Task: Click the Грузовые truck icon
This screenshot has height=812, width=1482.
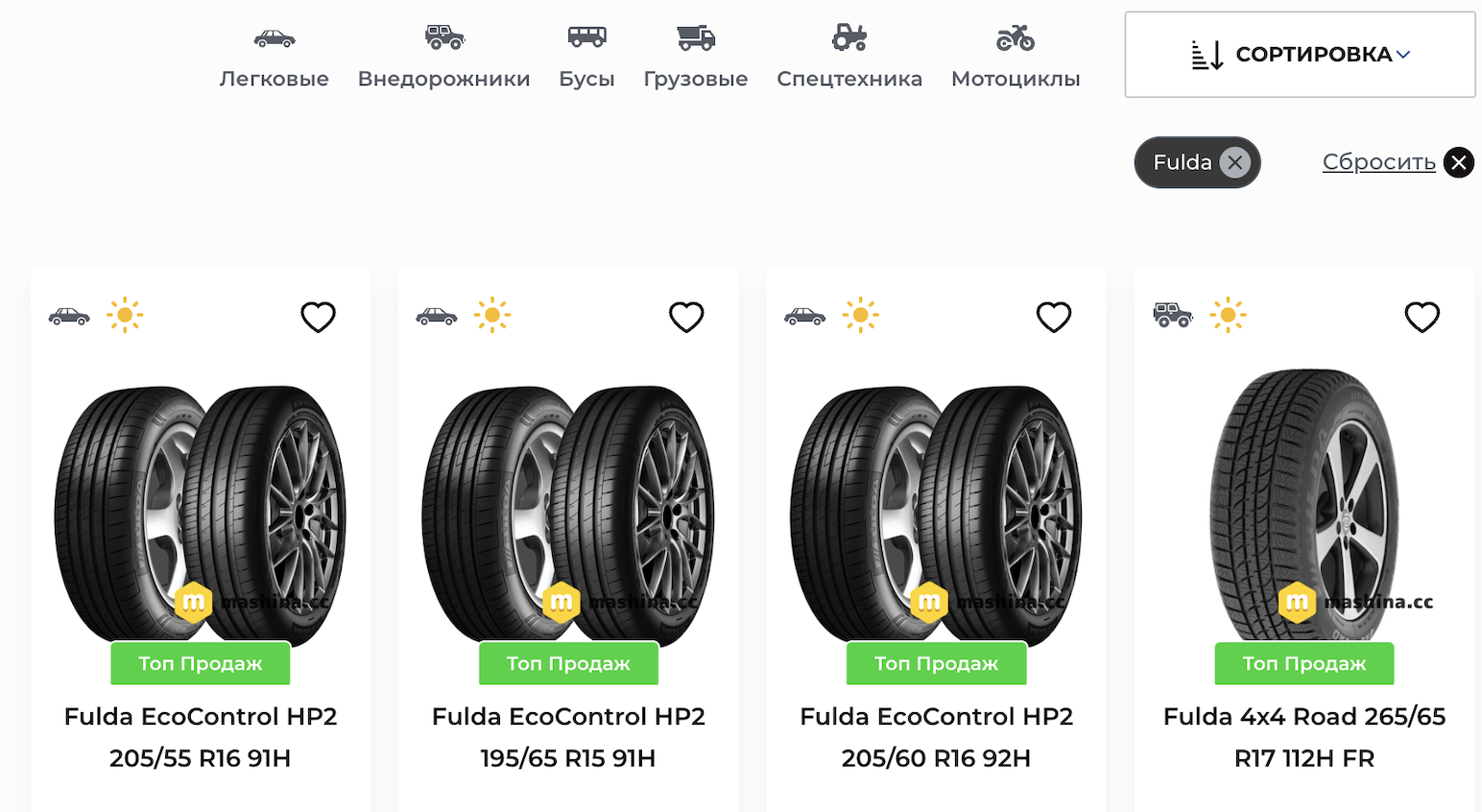Action: (x=696, y=37)
